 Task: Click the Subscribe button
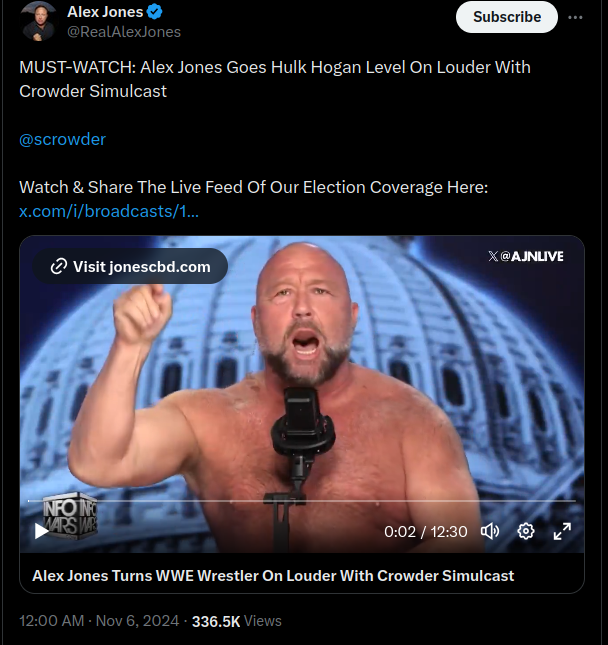coord(507,17)
